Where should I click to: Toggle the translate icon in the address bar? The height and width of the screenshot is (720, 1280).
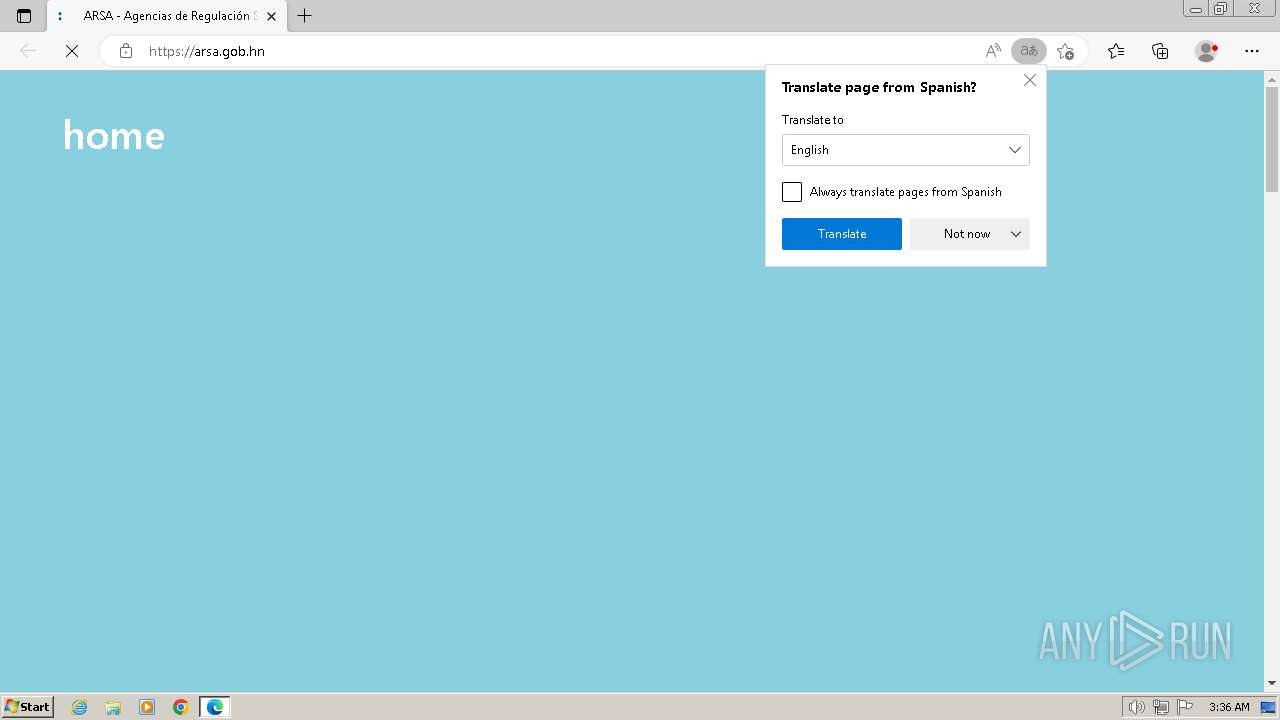1029,51
